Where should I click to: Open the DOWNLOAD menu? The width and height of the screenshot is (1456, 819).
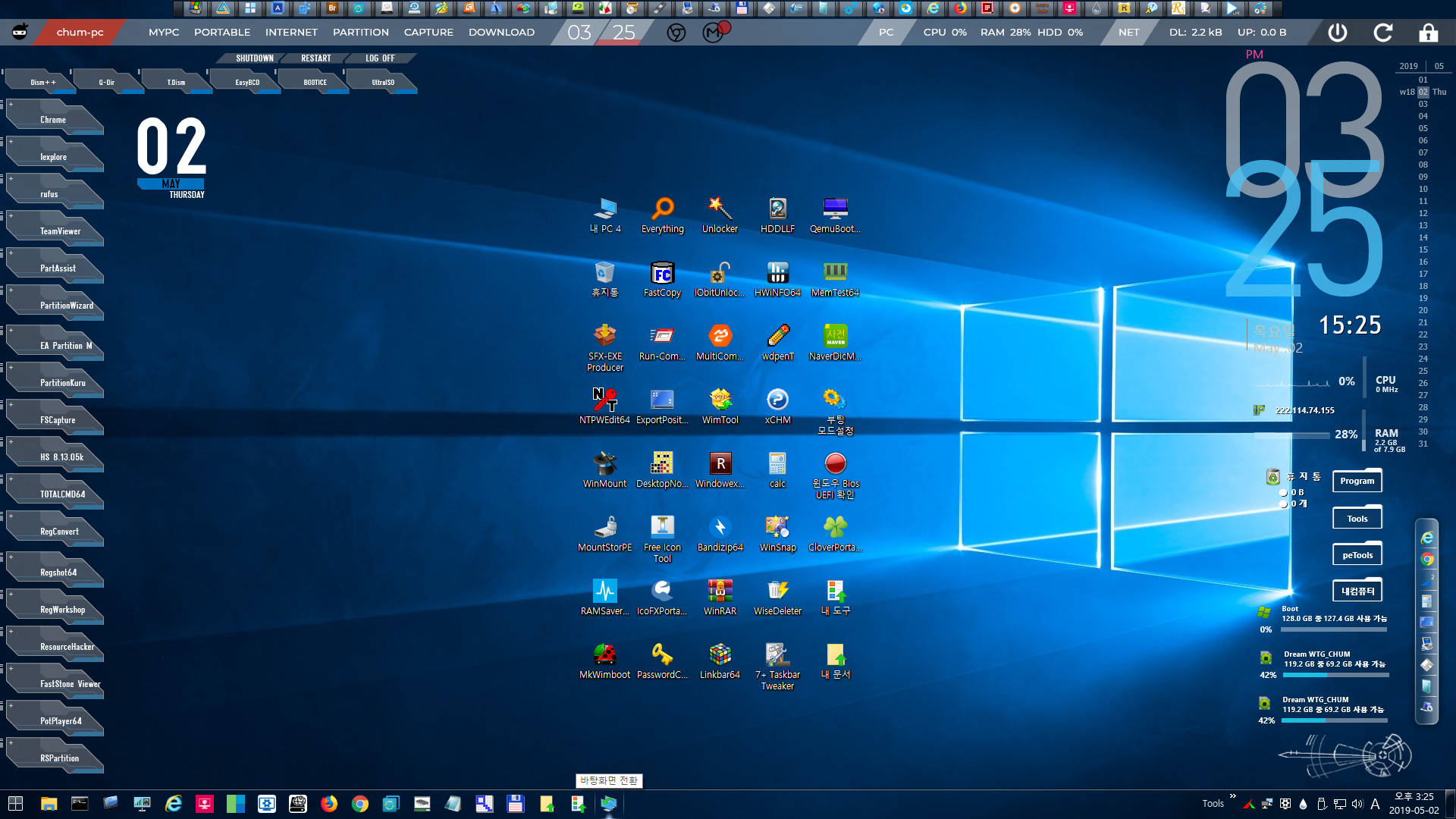point(501,33)
